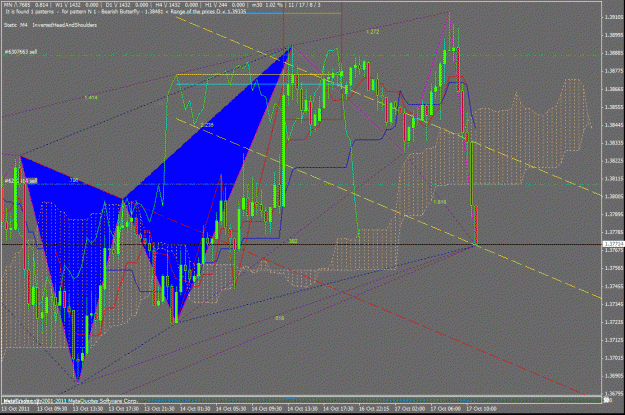Click the 1.37015 price scale label

(614, 358)
